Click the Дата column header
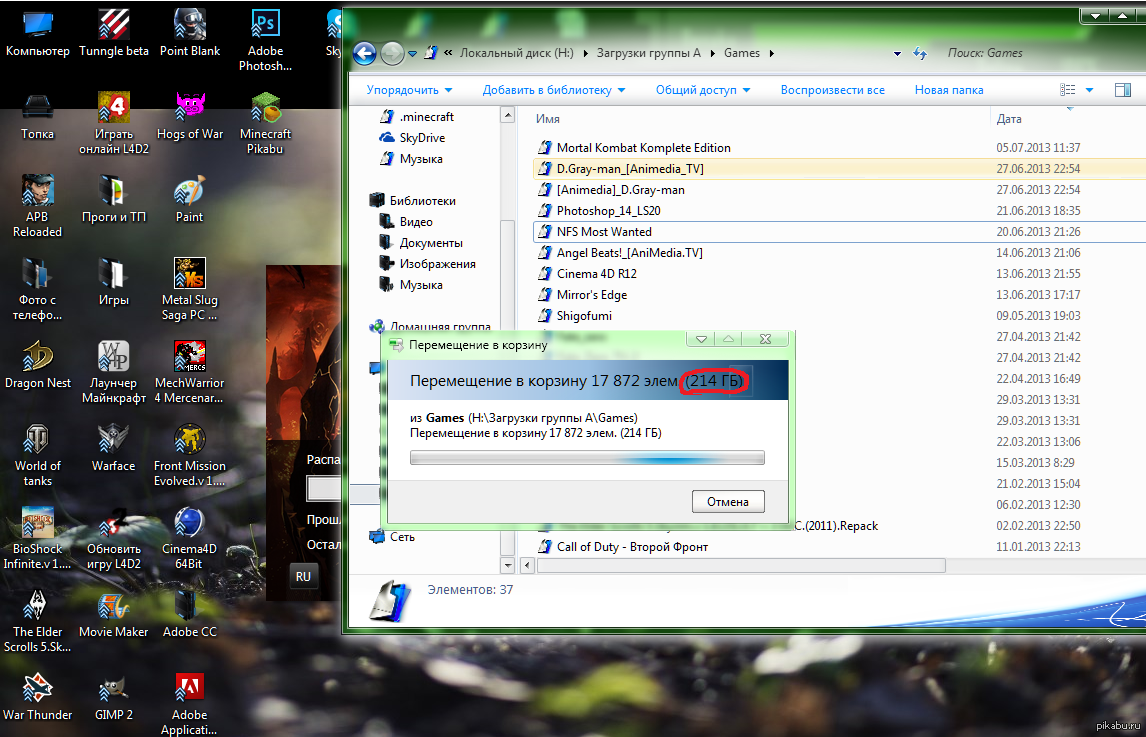The width and height of the screenshot is (1146, 737). [1009, 119]
